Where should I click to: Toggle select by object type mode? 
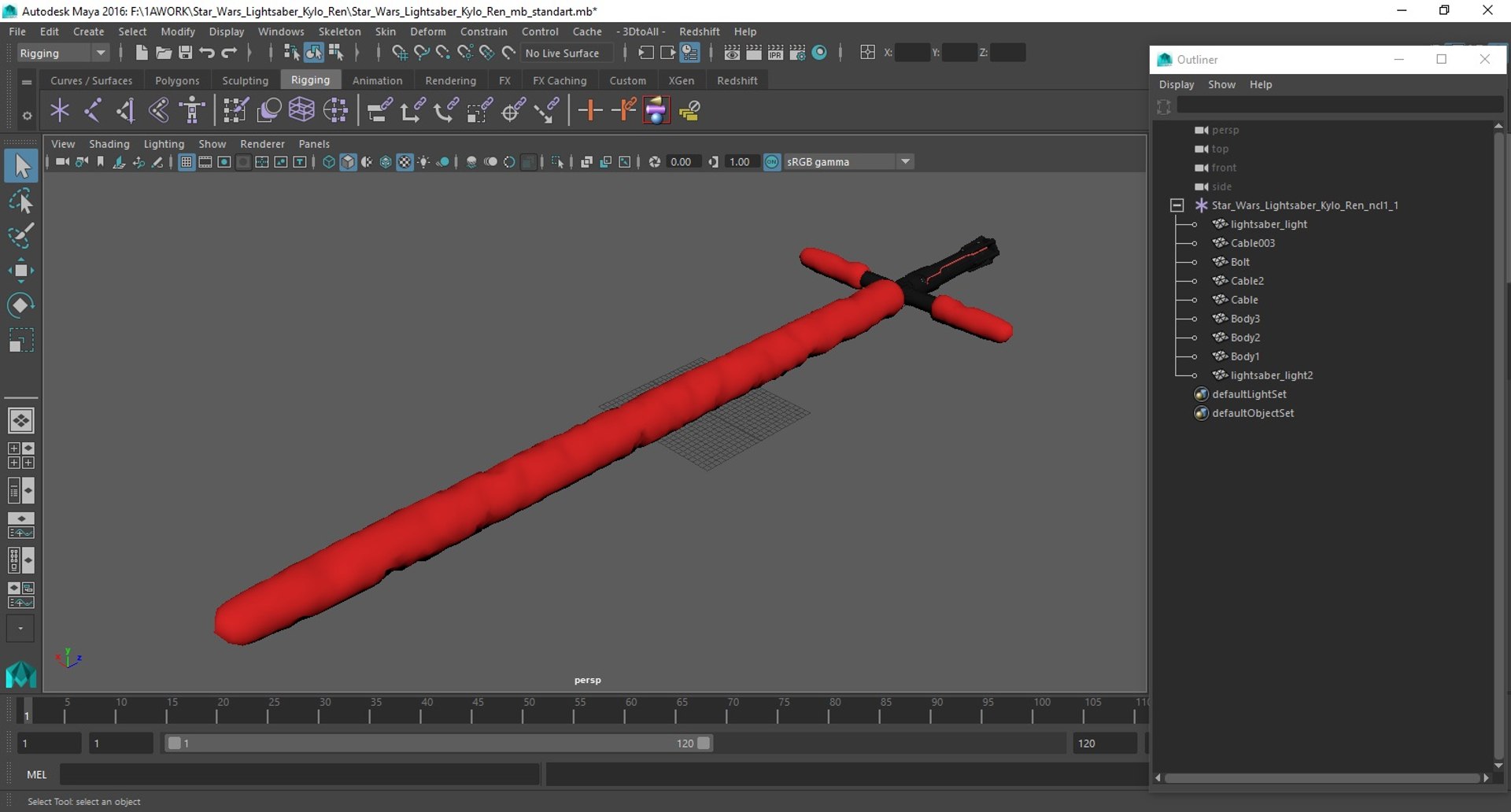313,53
